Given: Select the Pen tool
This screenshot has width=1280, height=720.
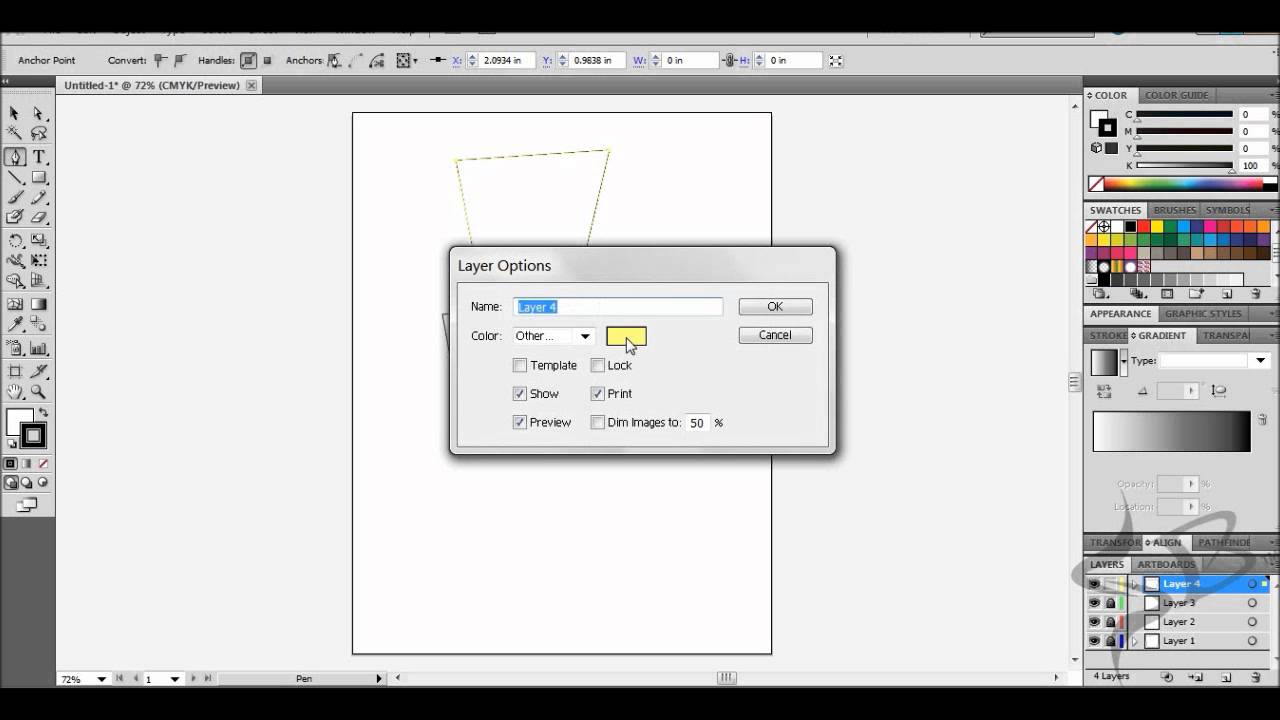Looking at the screenshot, I should pos(15,157).
